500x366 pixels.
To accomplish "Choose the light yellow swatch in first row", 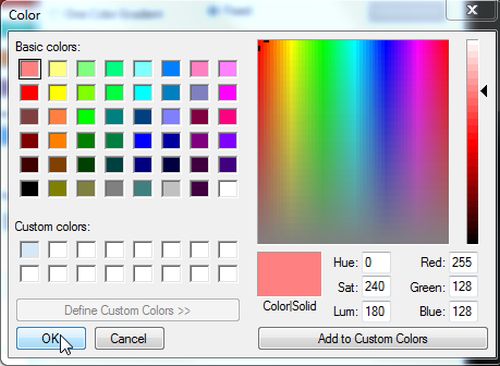I will tap(58, 69).
